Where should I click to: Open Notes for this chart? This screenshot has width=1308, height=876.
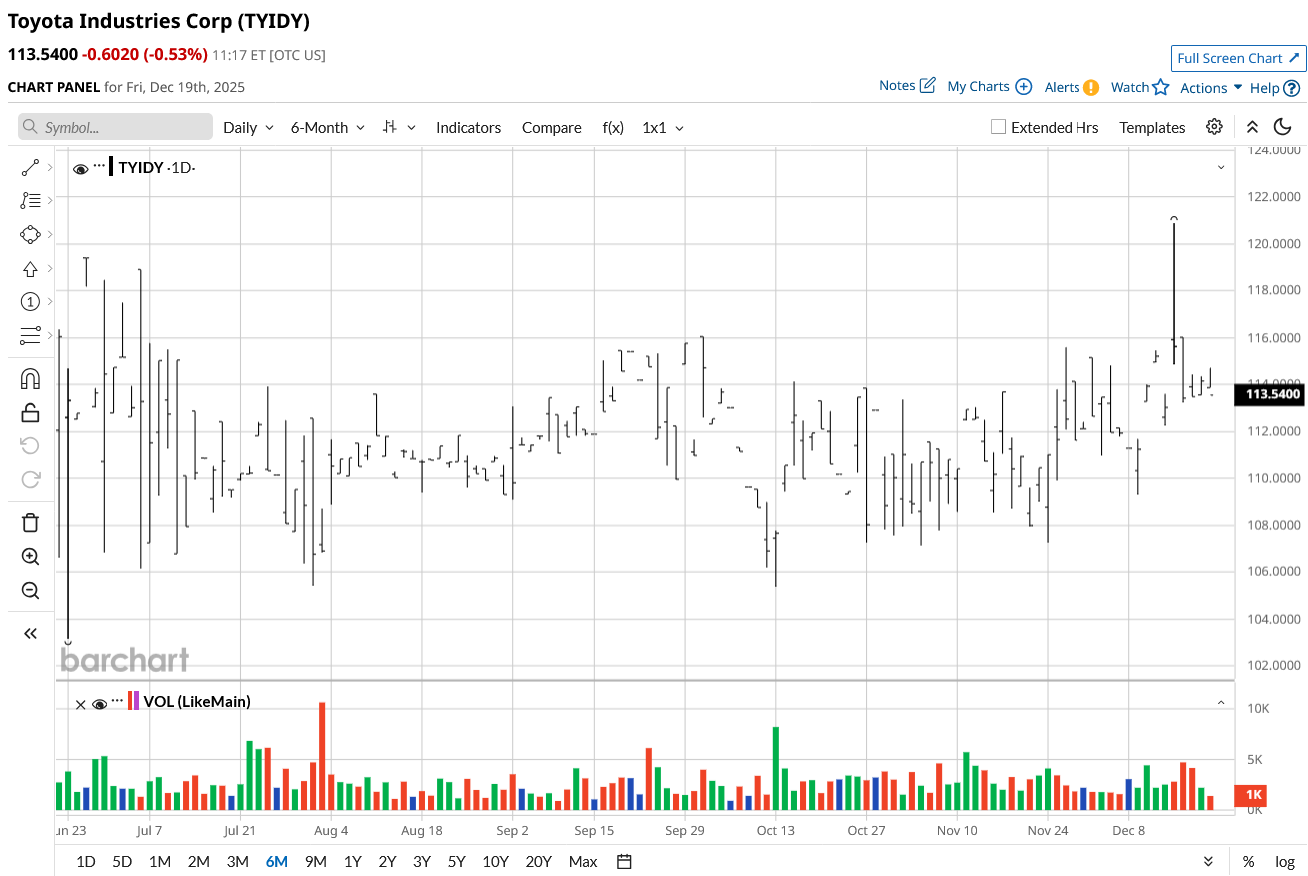pyautogui.click(x=907, y=86)
